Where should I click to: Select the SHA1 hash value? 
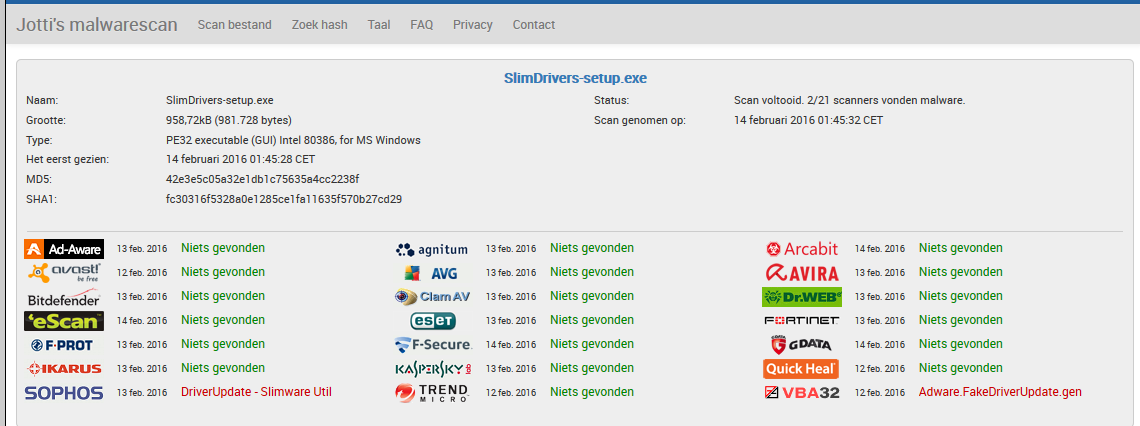[x=284, y=198]
